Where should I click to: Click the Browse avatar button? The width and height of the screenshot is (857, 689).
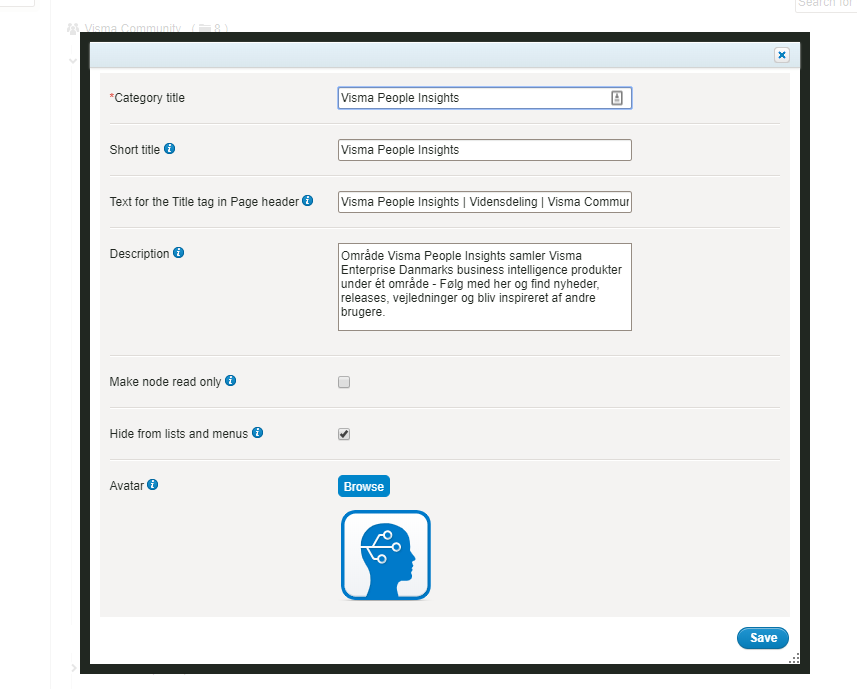pos(363,486)
